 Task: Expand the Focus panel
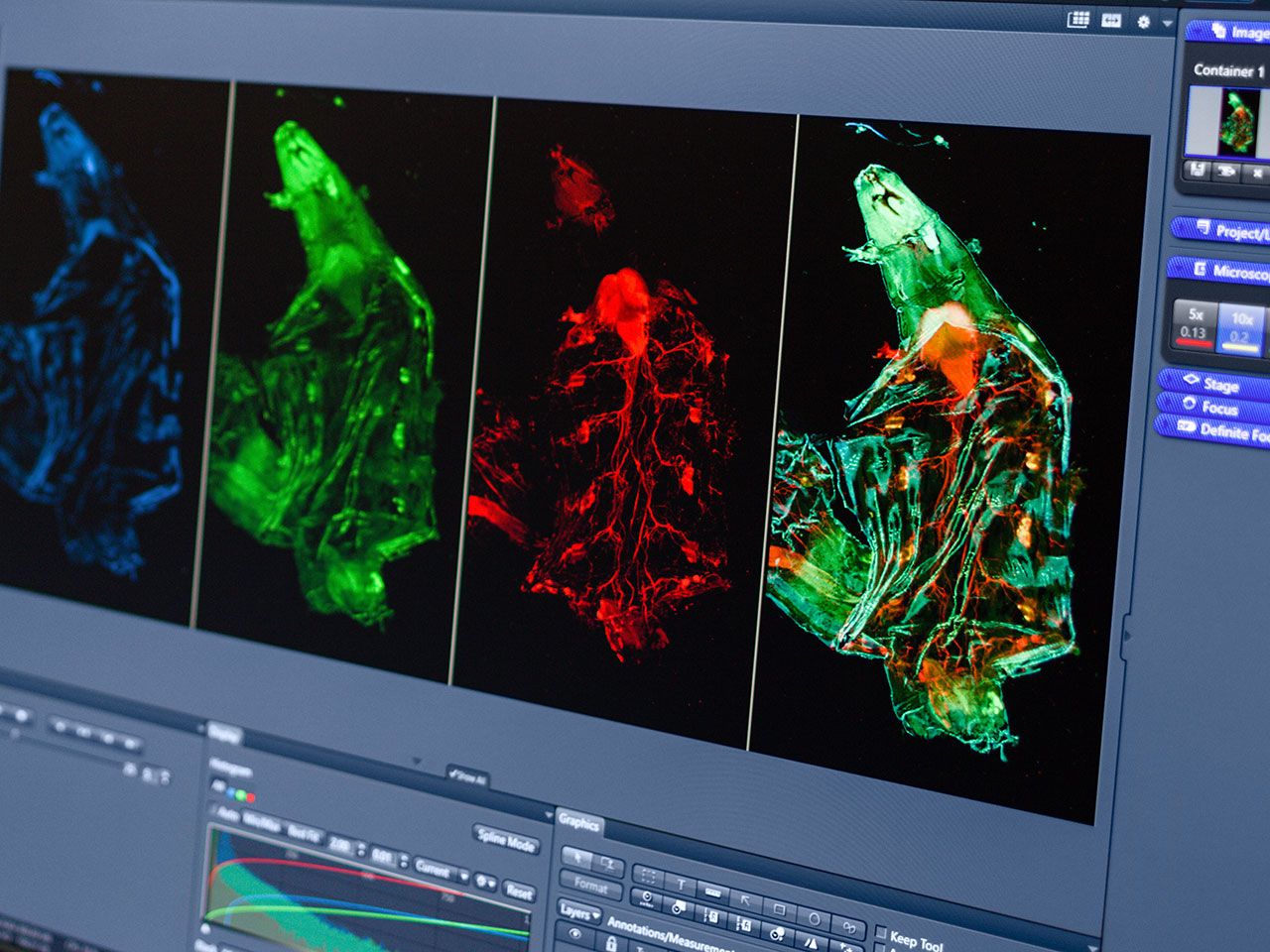point(1212,407)
